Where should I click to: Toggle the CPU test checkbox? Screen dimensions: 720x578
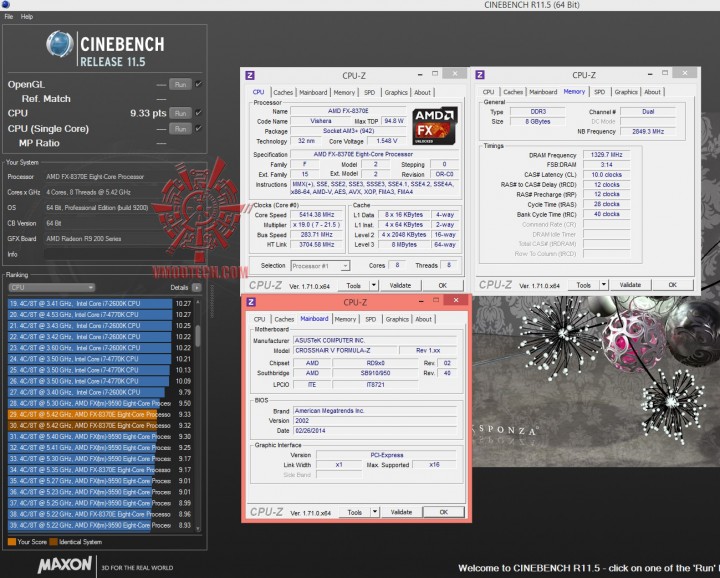click(198, 112)
